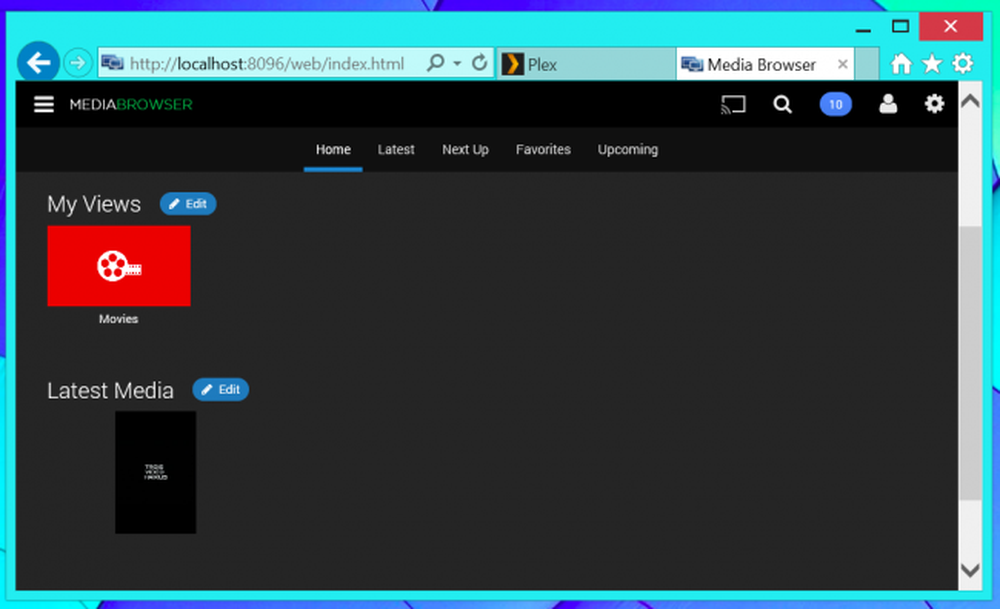1000x609 pixels.
Task: Click the vertical scrollbar thumb
Action: point(970,363)
